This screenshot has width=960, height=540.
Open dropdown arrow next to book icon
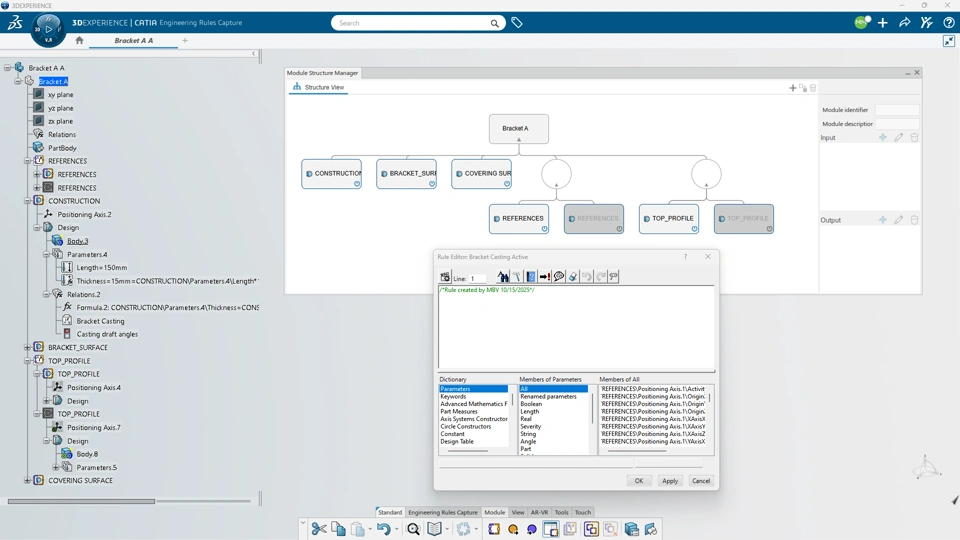(x=447, y=530)
